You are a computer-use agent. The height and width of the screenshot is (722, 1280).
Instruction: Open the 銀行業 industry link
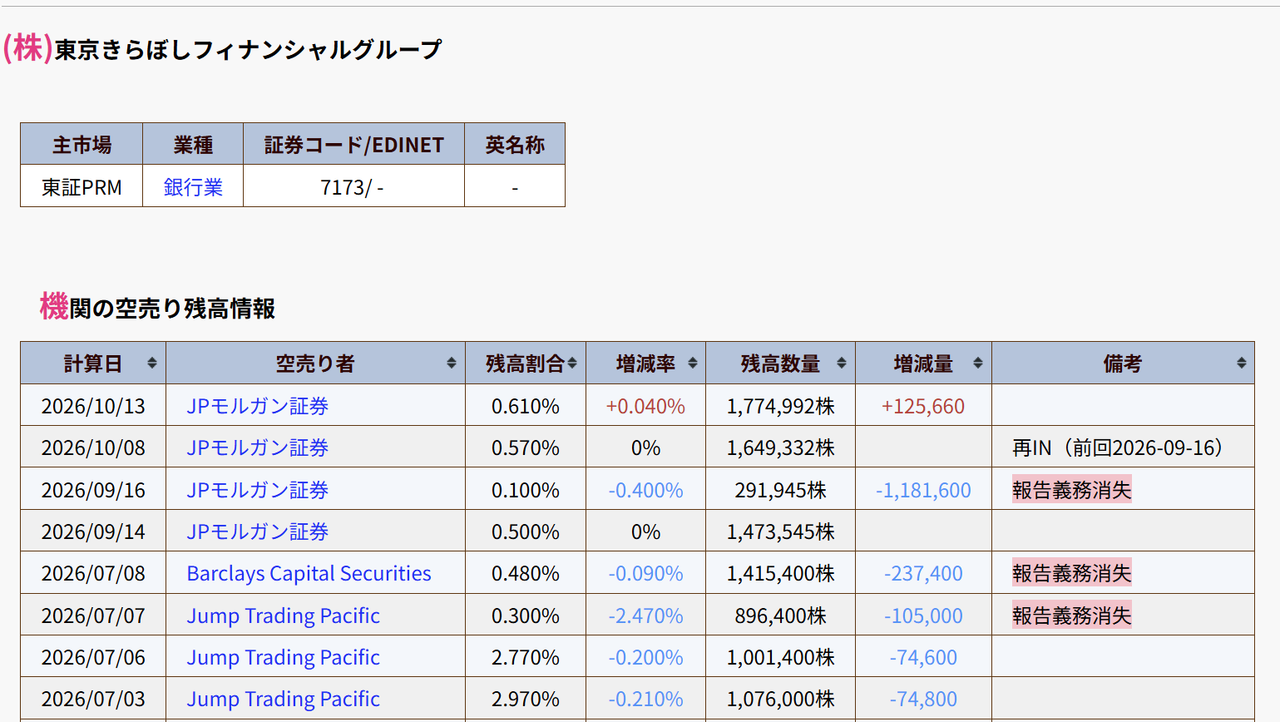(193, 187)
